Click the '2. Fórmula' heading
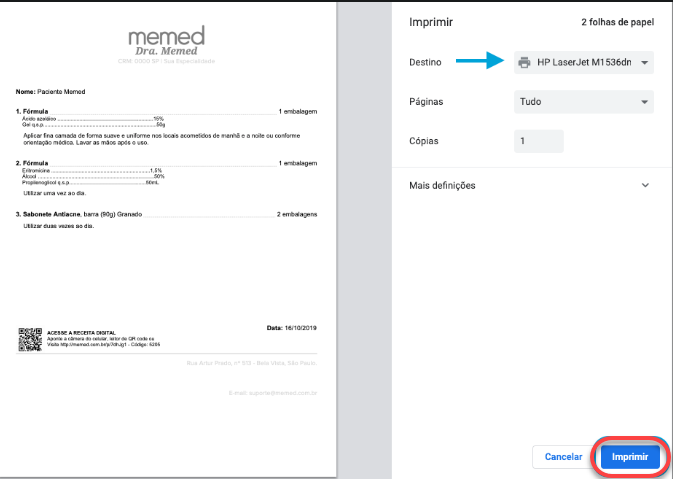 click(32, 163)
